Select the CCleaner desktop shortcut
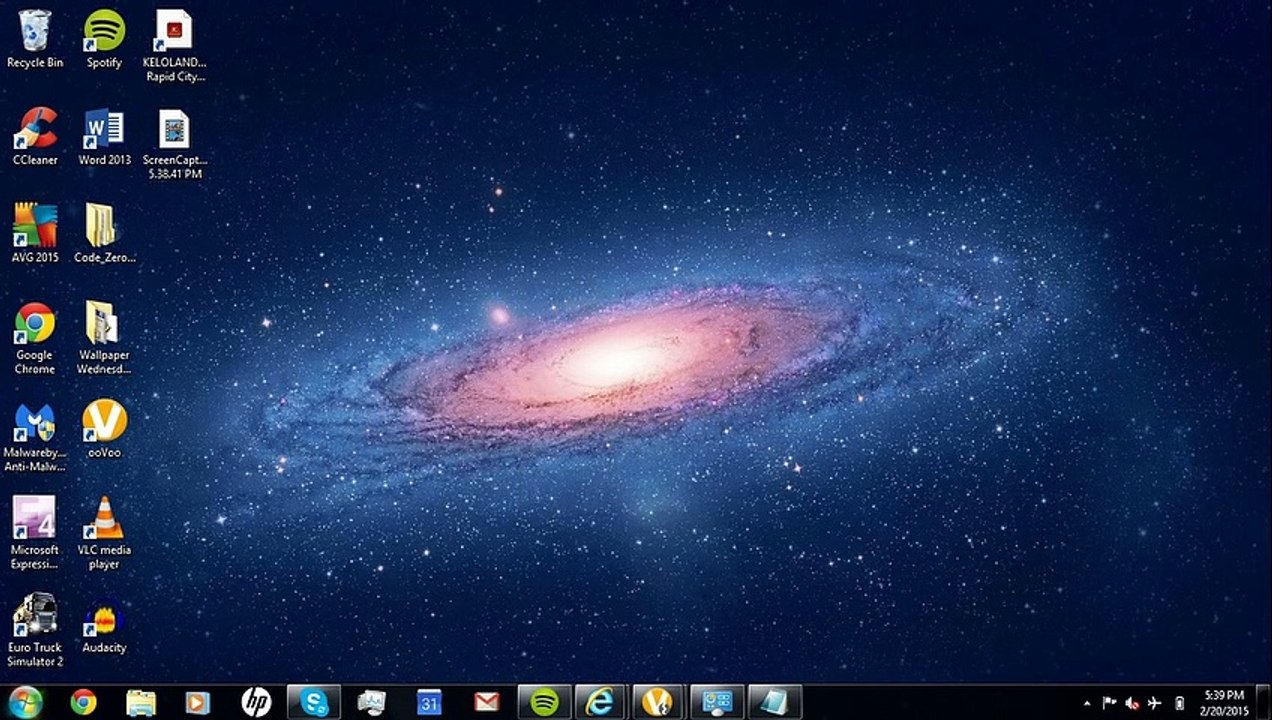Viewport: 1272px width, 720px height. 35,137
